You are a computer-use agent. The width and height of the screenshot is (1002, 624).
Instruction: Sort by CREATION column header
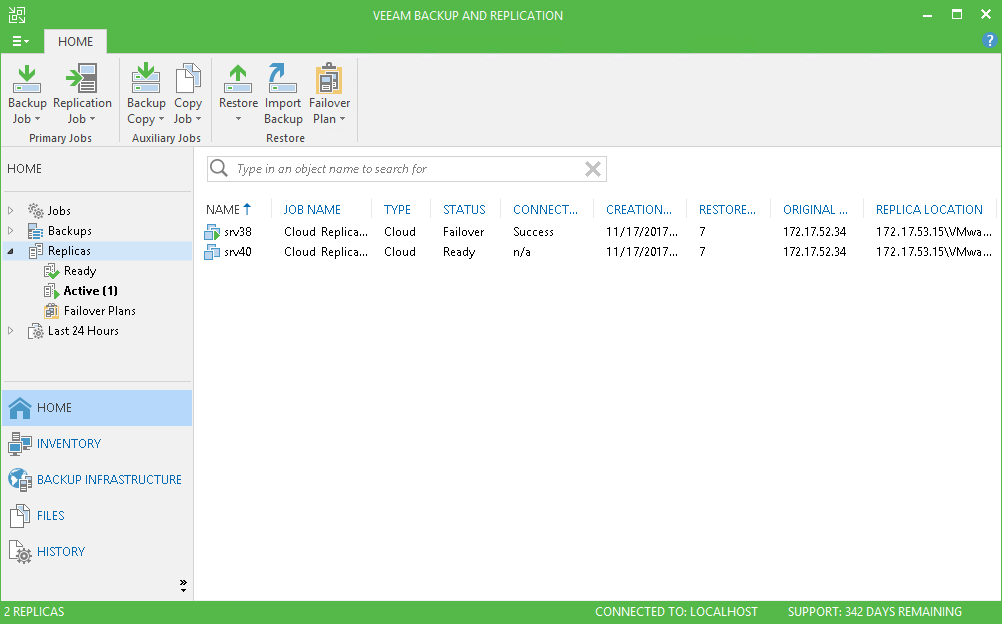pos(640,209)
